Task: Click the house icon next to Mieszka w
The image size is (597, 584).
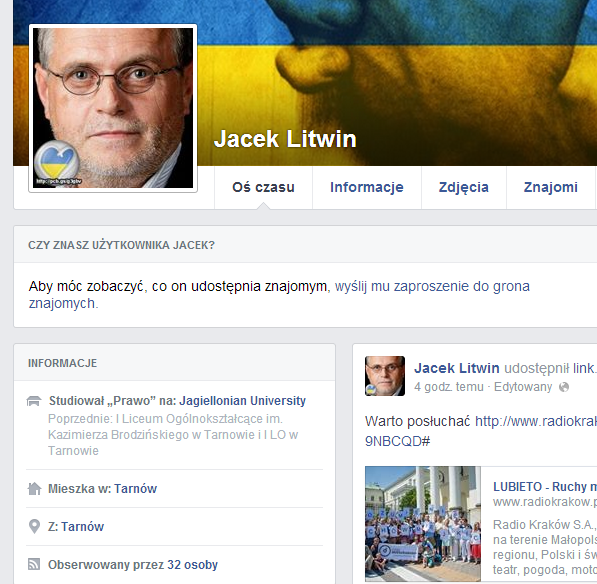Action: click(34, 488)
